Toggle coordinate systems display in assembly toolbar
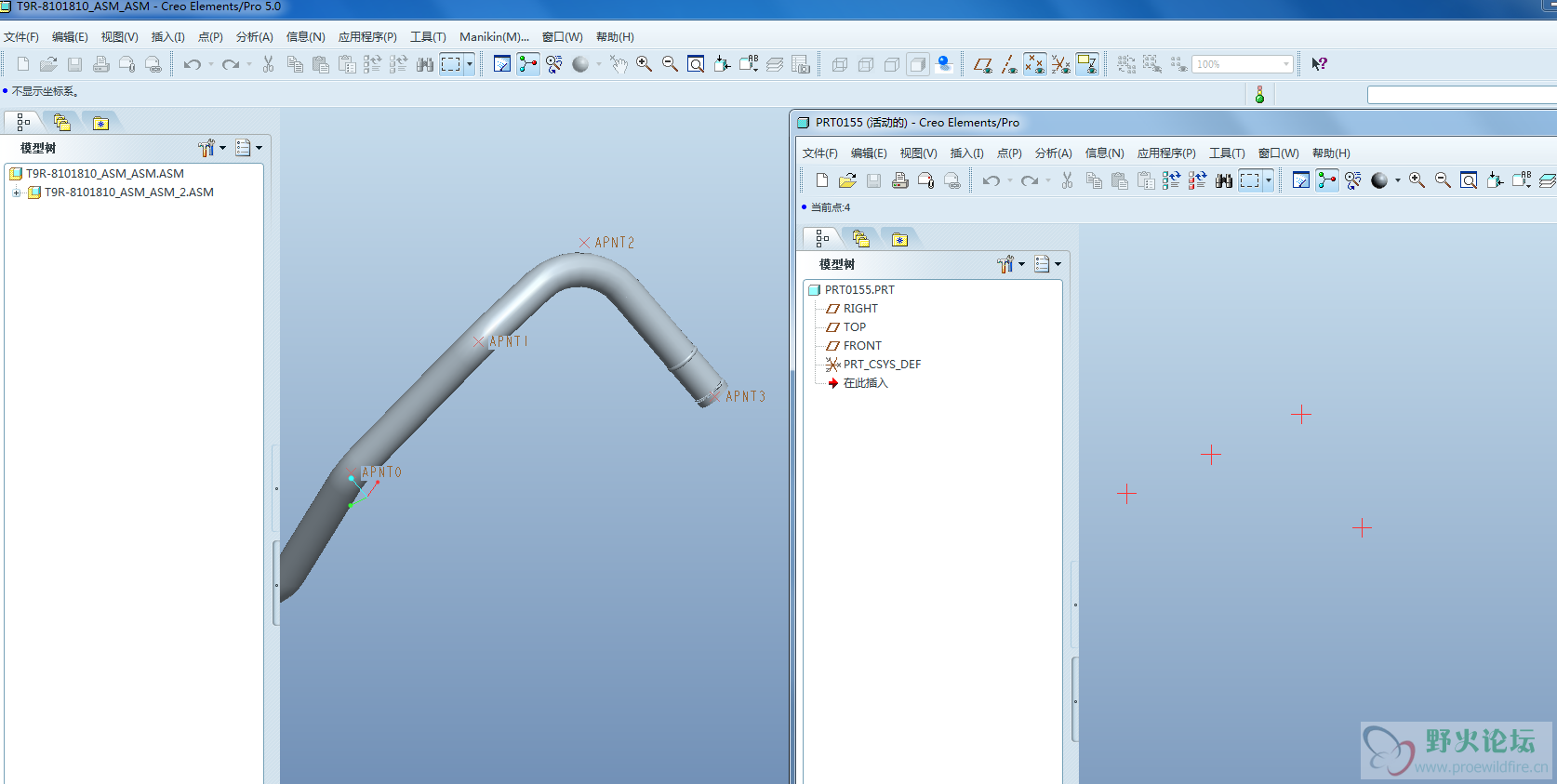The height and width of the screenshot is (784, 1557). point(1060,64)
